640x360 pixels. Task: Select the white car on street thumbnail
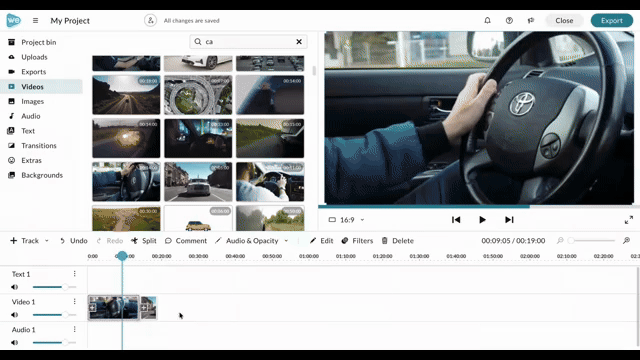click(198, 182)
